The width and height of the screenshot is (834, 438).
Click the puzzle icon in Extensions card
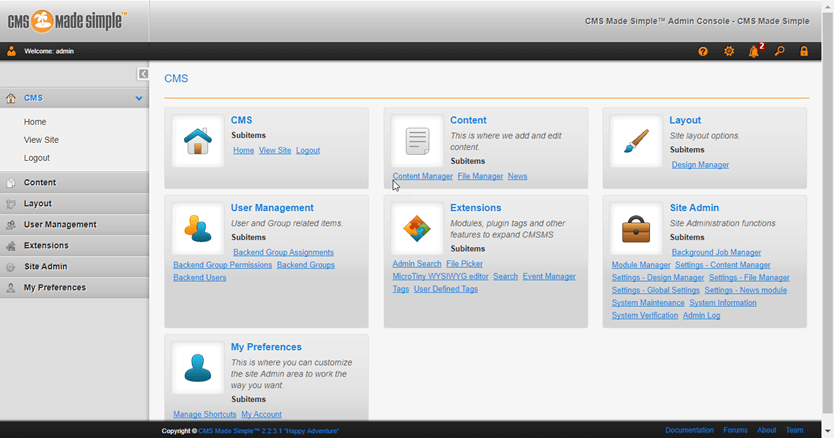417,228
